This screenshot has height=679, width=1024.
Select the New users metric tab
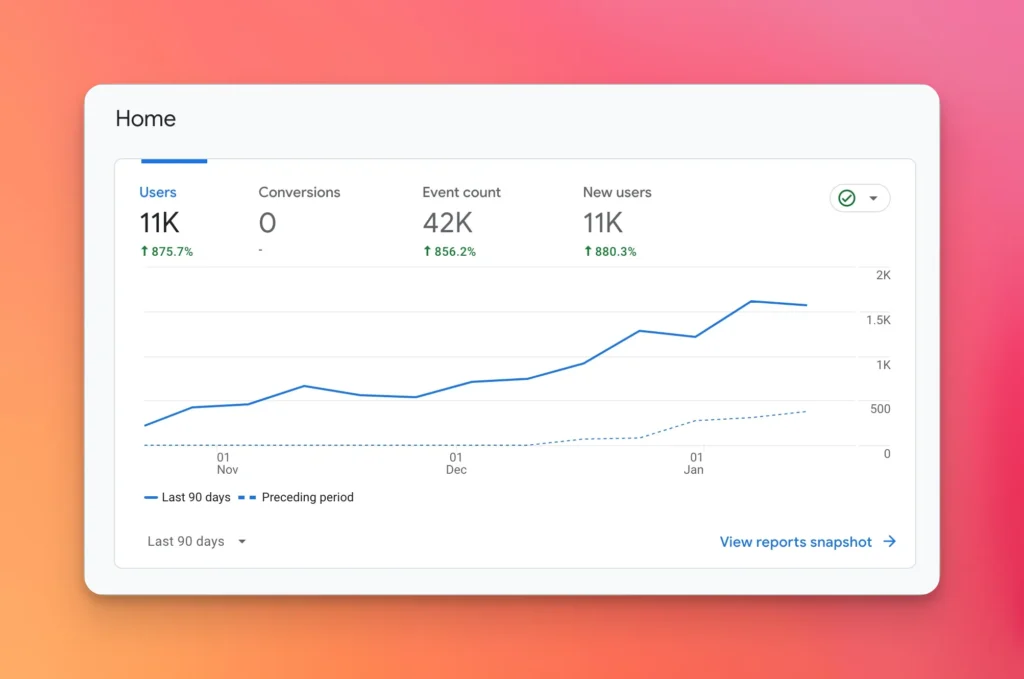point(617,192)
